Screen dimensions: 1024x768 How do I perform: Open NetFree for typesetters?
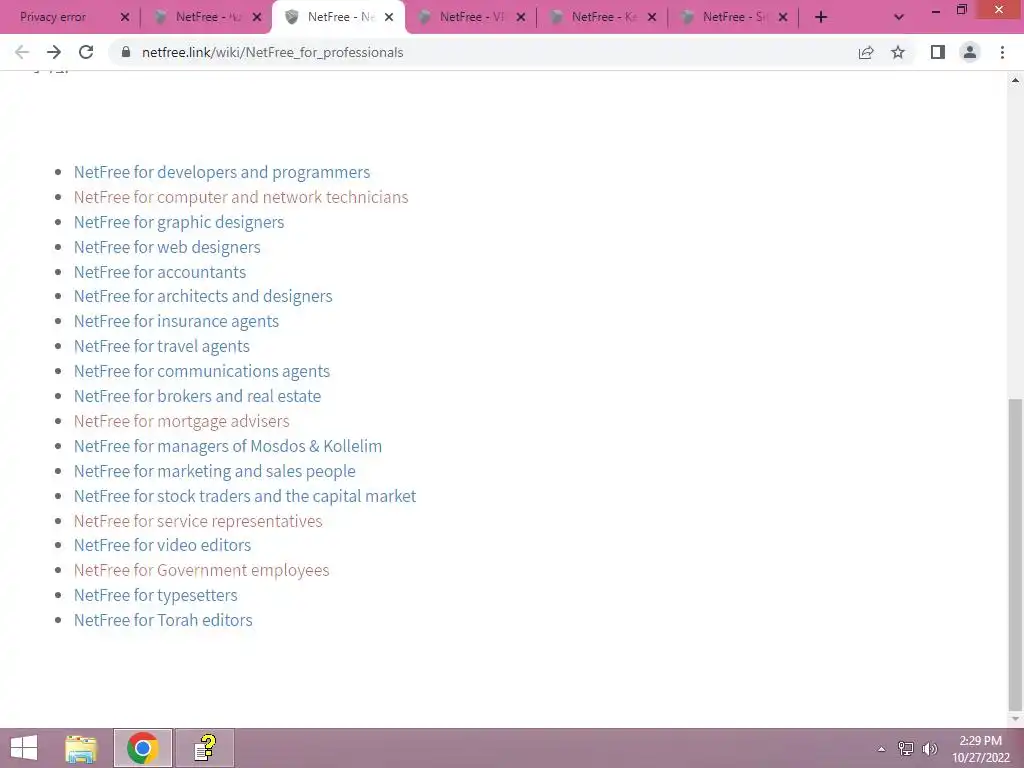pos(155,595)
